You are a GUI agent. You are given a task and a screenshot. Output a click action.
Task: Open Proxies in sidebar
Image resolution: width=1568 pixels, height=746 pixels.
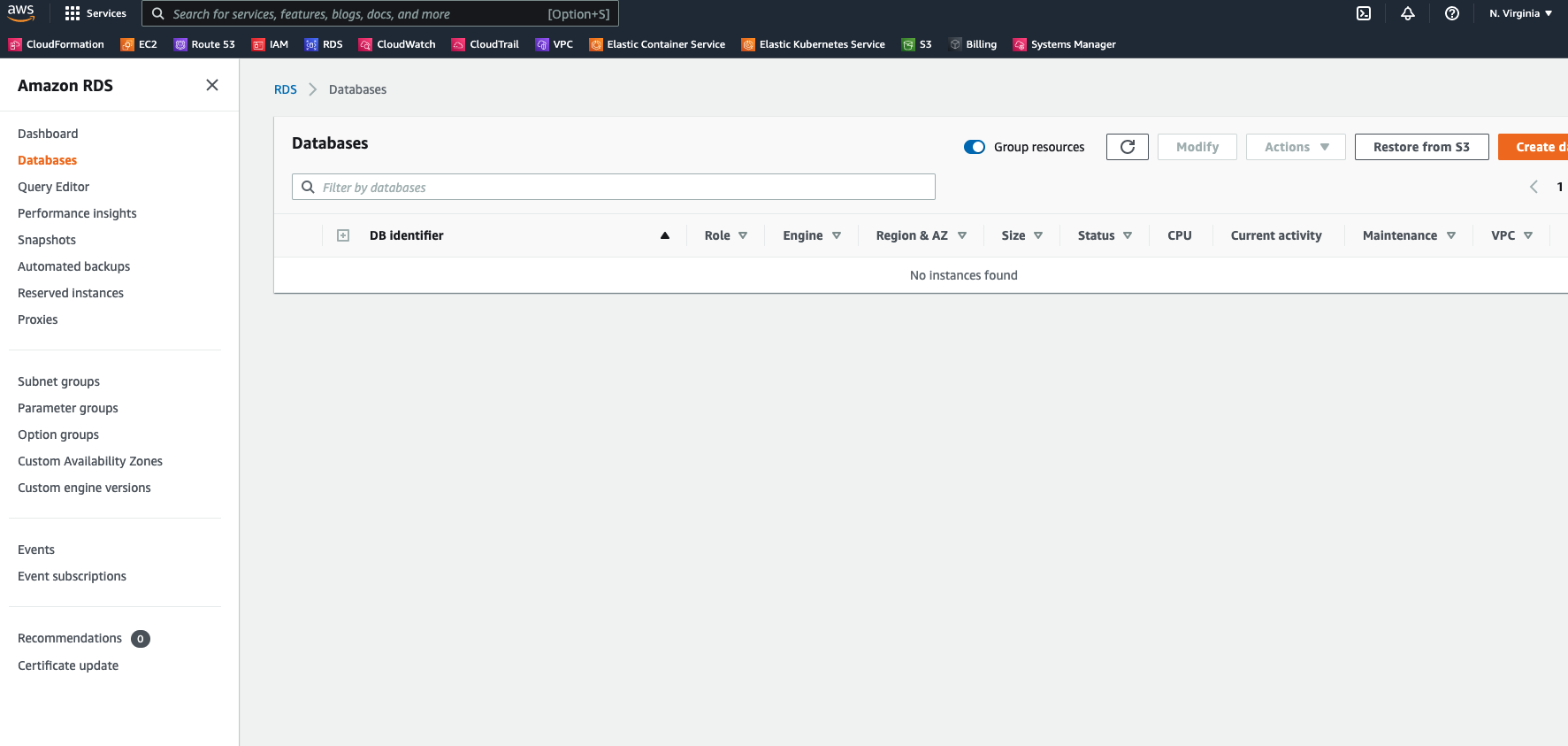(x=37, y=319)
